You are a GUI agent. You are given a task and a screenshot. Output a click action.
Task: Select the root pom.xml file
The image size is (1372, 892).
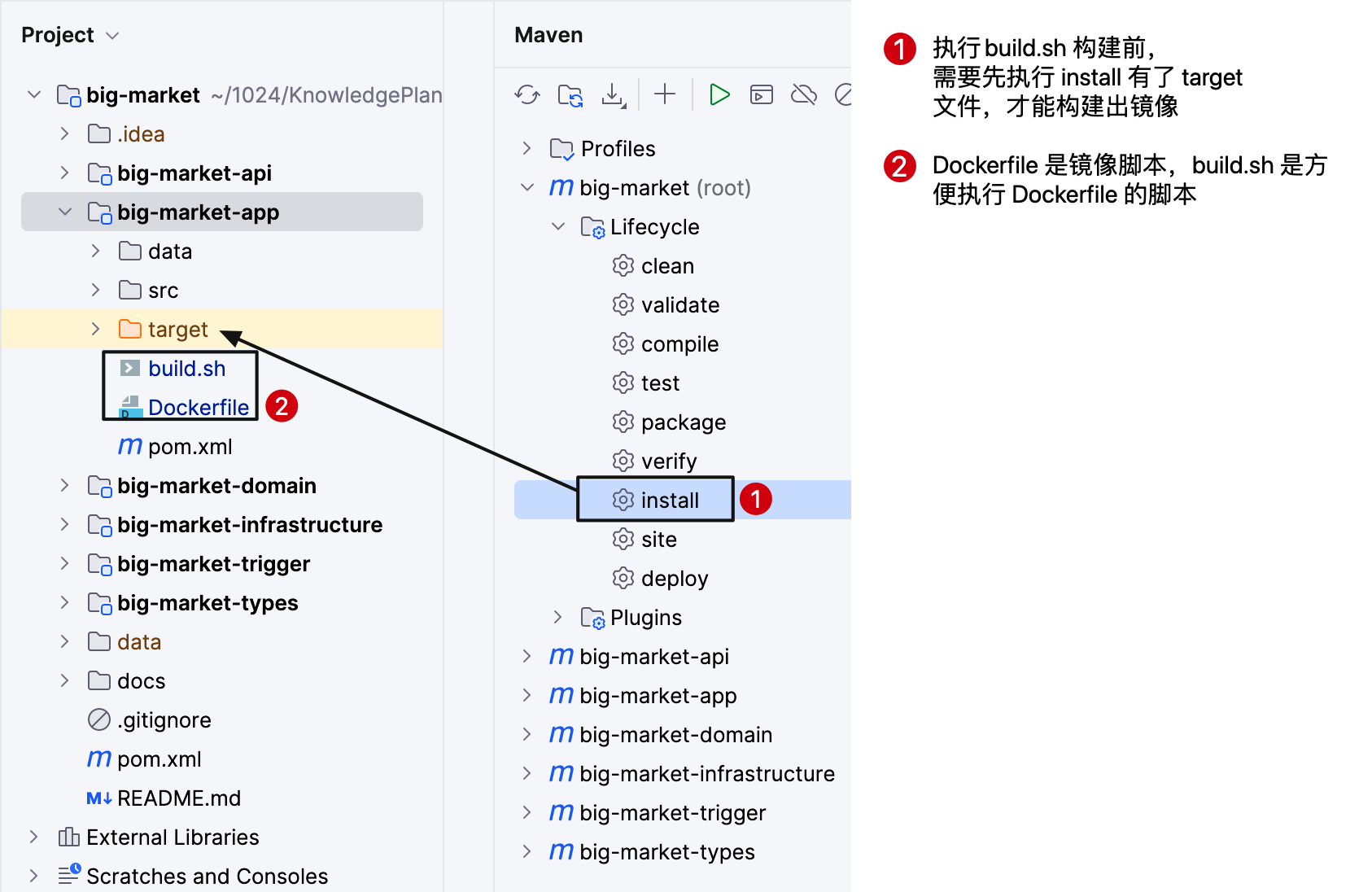point(159,759)
